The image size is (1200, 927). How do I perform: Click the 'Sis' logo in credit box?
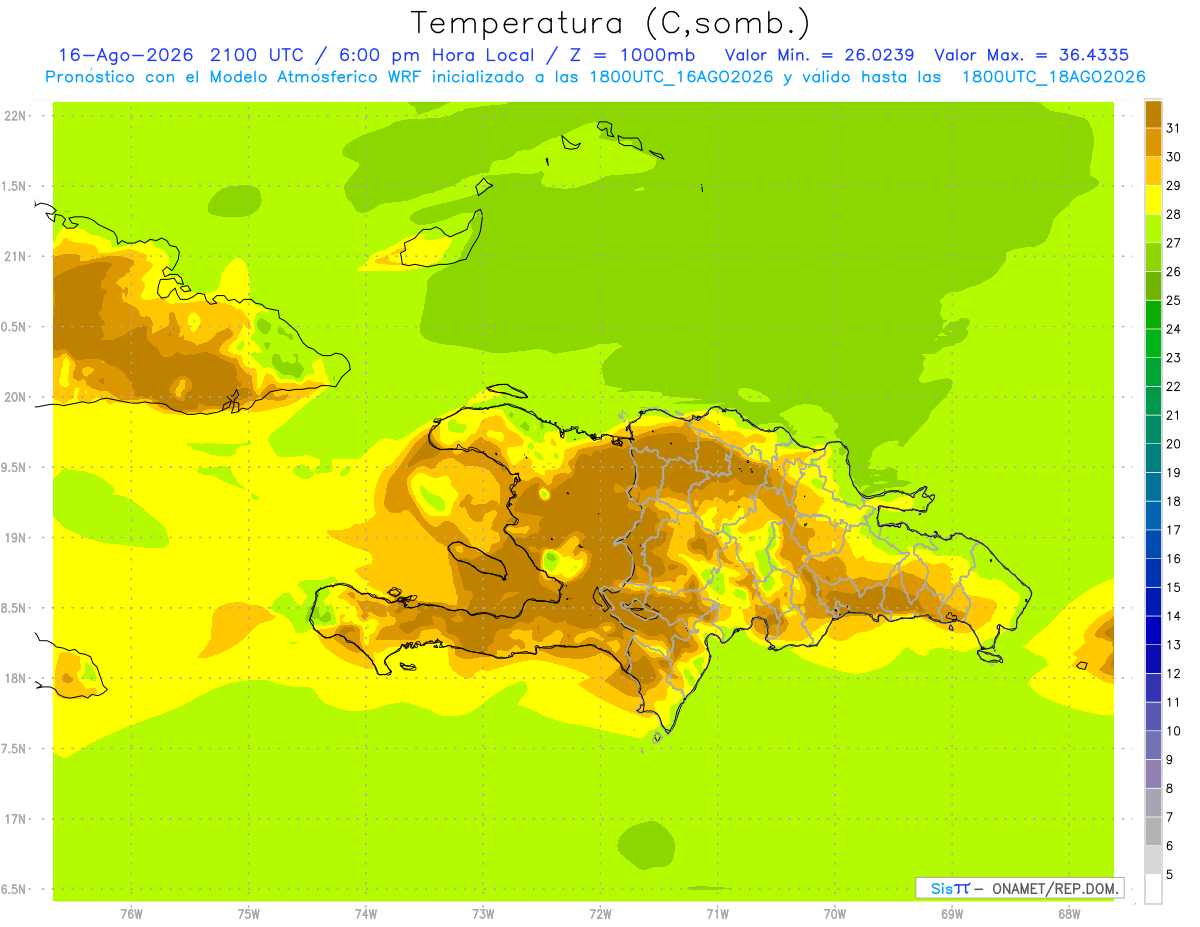942,888
